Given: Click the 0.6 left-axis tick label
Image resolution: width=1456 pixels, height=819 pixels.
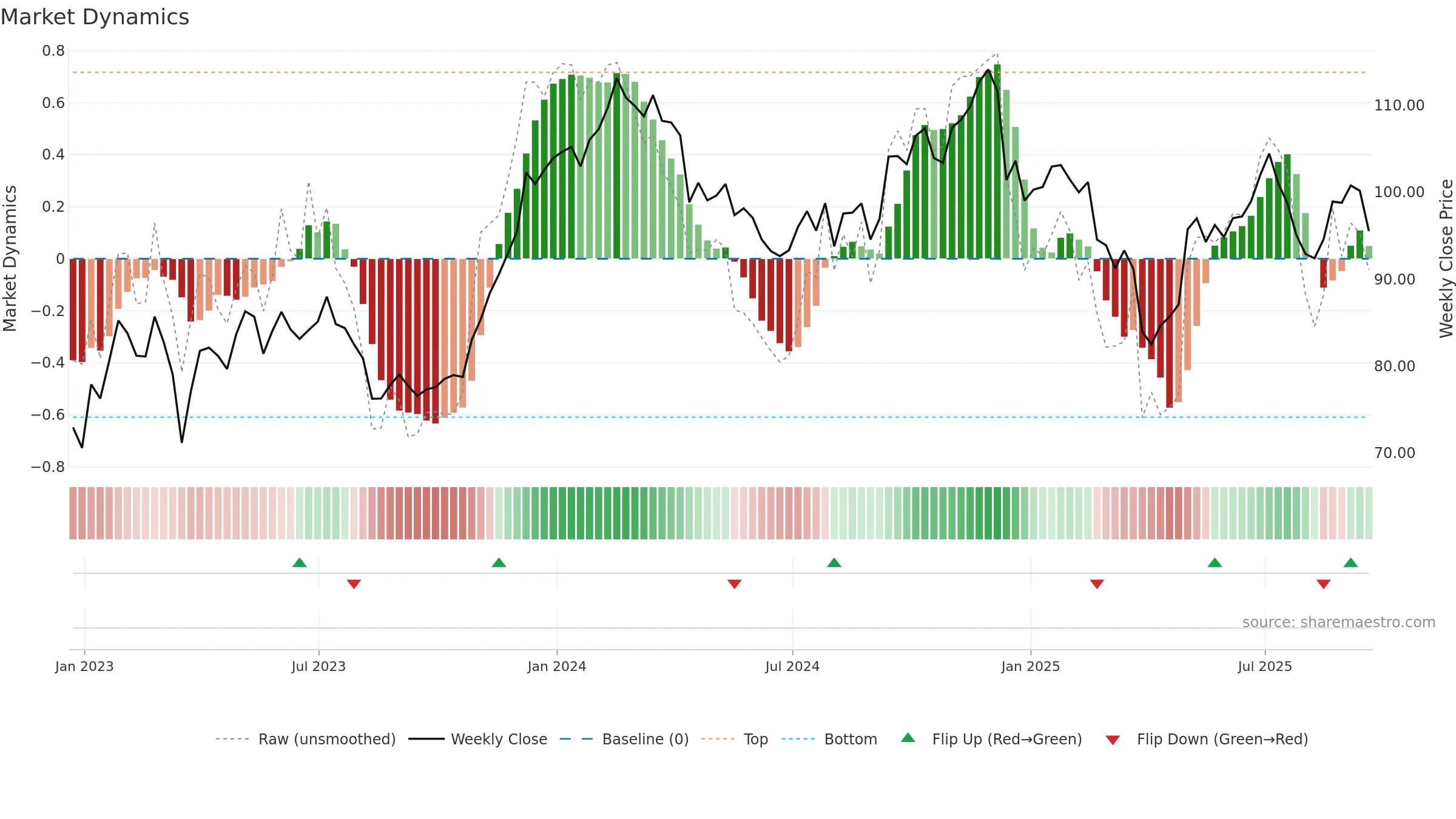Looking at the screenshot, I should point(53,103).
